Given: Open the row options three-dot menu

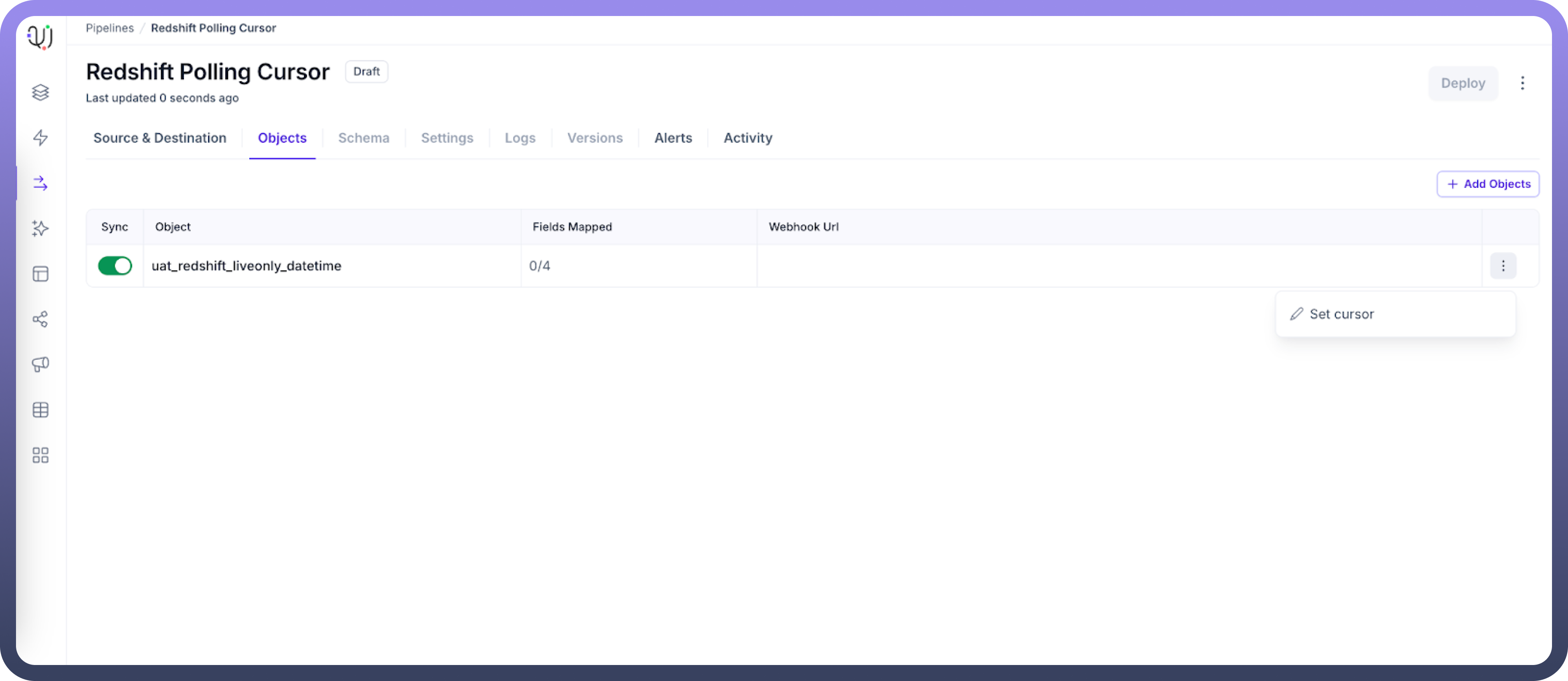Looking at the screenshot, I should [1502, 266].
